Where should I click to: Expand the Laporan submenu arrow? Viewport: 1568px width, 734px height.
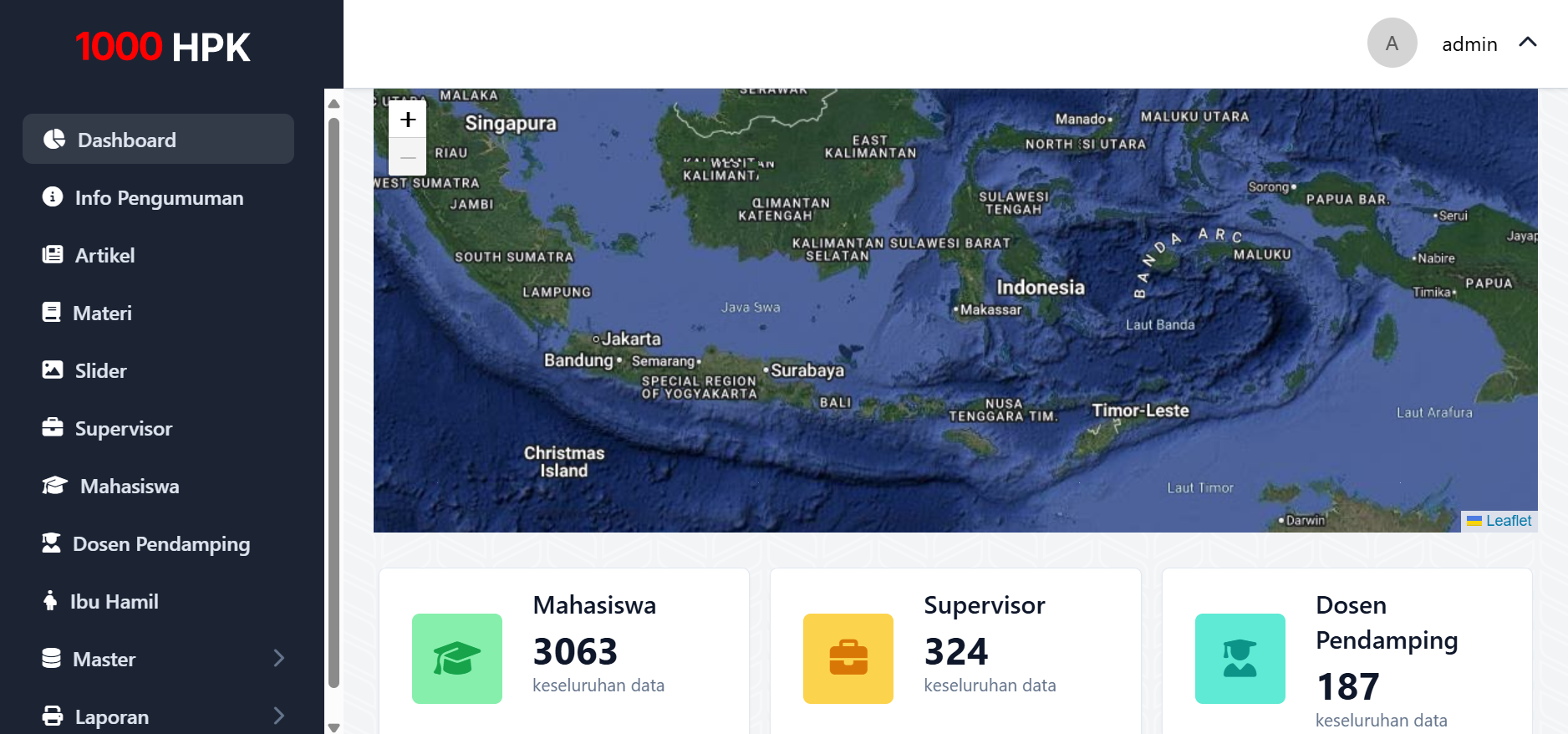click(279, 716)
